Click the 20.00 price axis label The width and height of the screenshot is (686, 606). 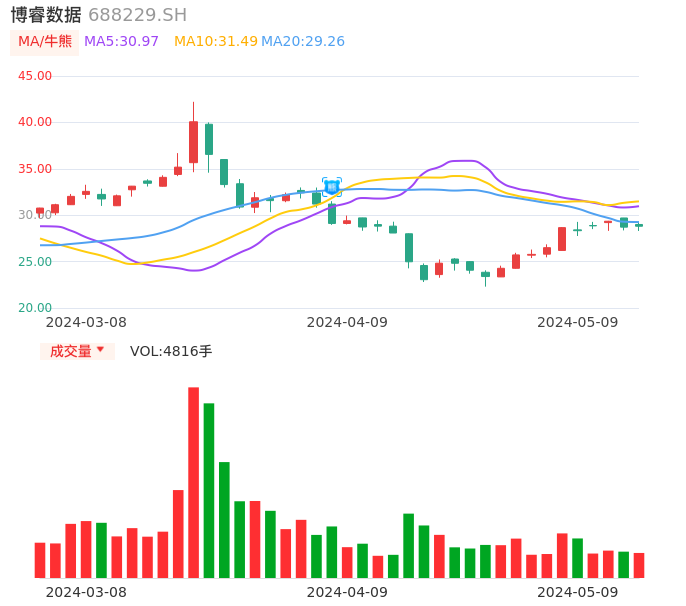(35, 308)
